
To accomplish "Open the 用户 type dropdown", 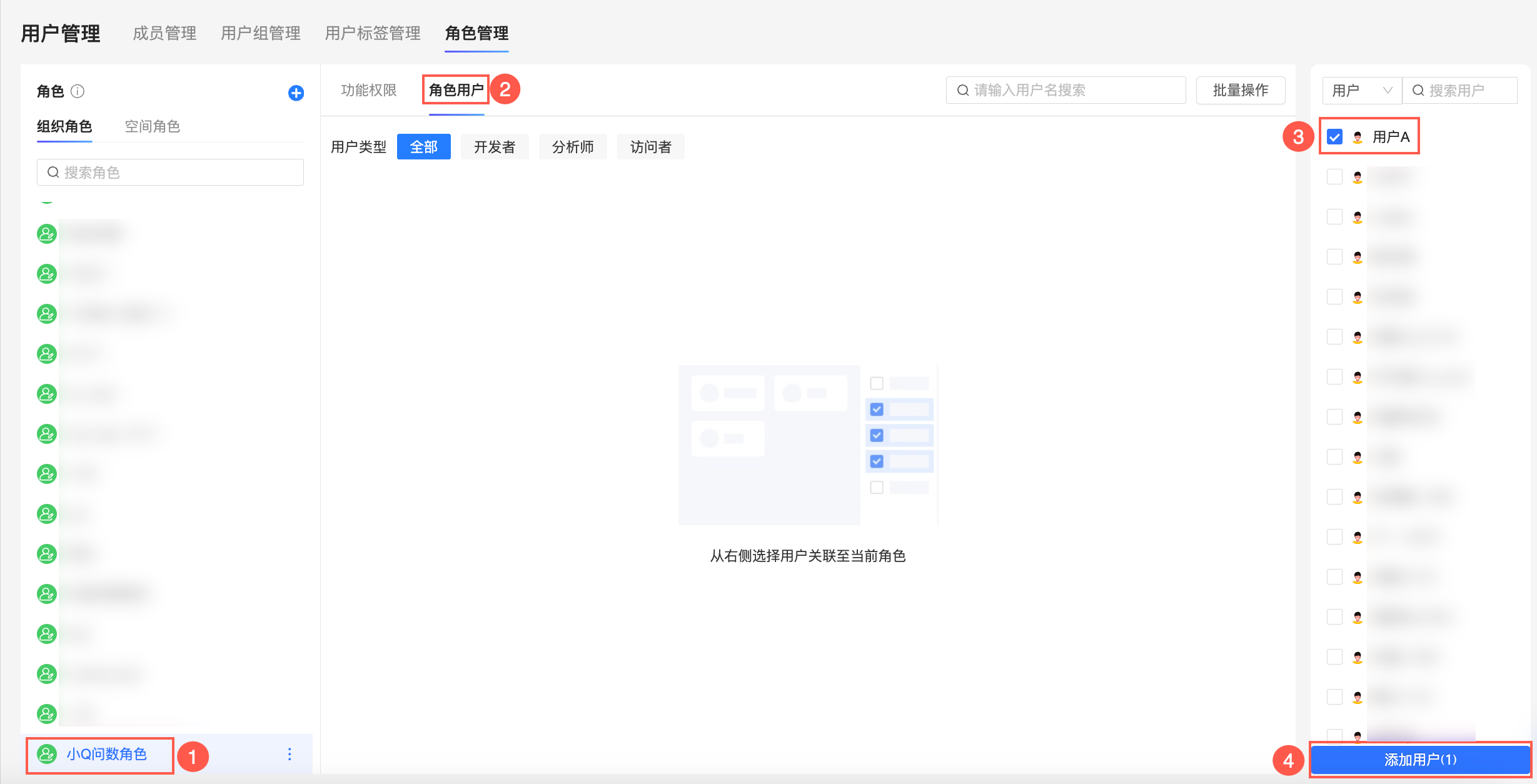I will click(1362, 91).
